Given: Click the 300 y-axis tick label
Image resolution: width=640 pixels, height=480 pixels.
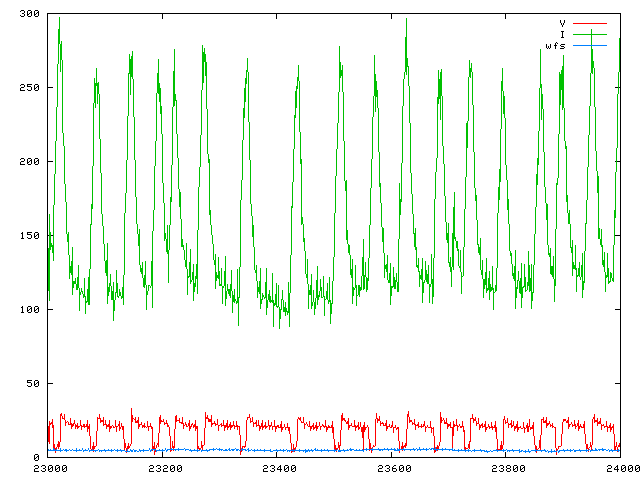Looking at the screenshot, I should (28, 14).
